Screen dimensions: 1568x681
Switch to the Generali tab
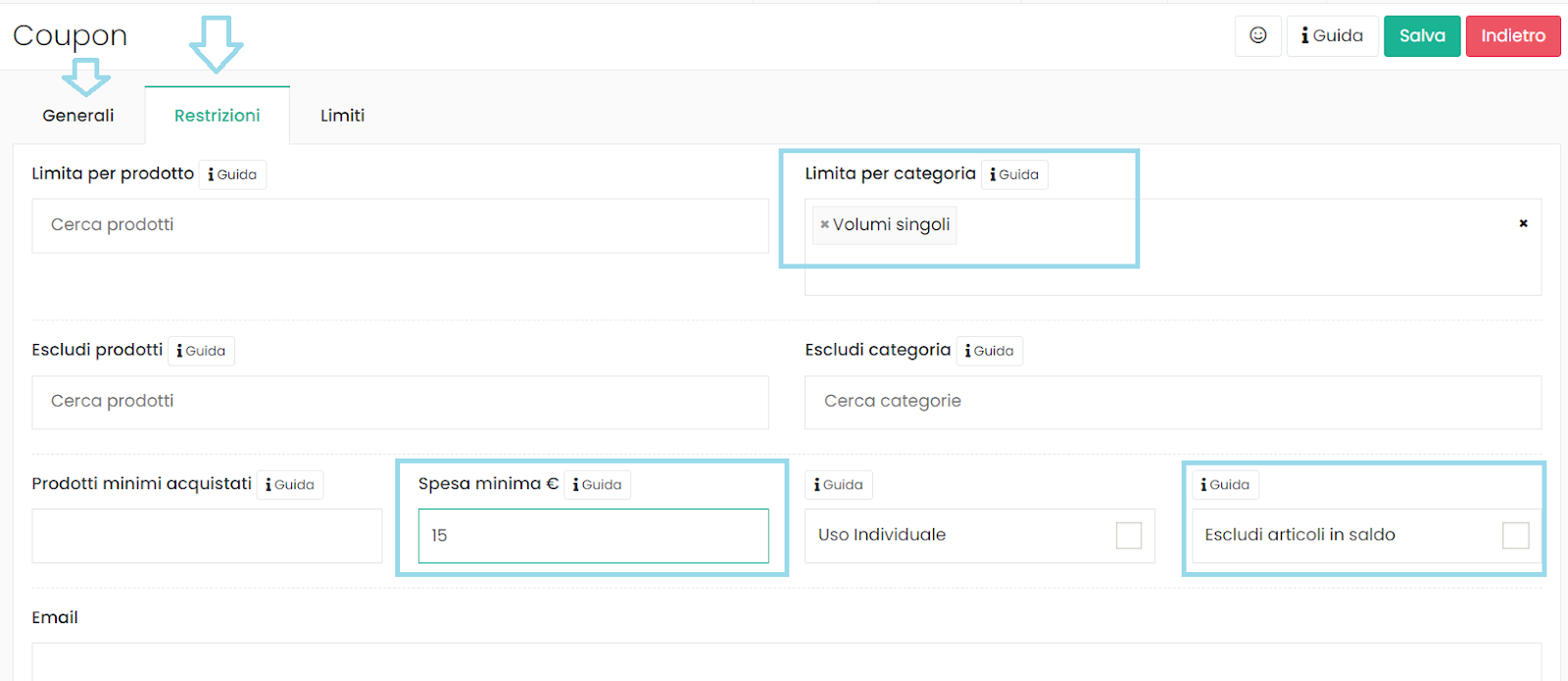coord(78,116)
